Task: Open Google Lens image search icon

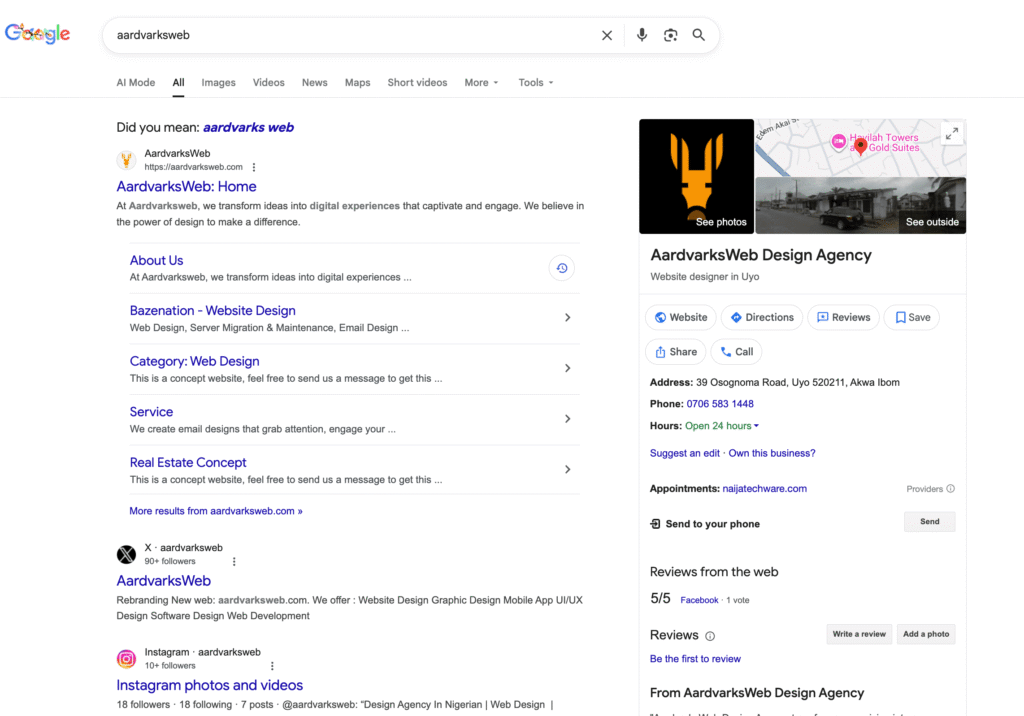Action: (670, 35)
